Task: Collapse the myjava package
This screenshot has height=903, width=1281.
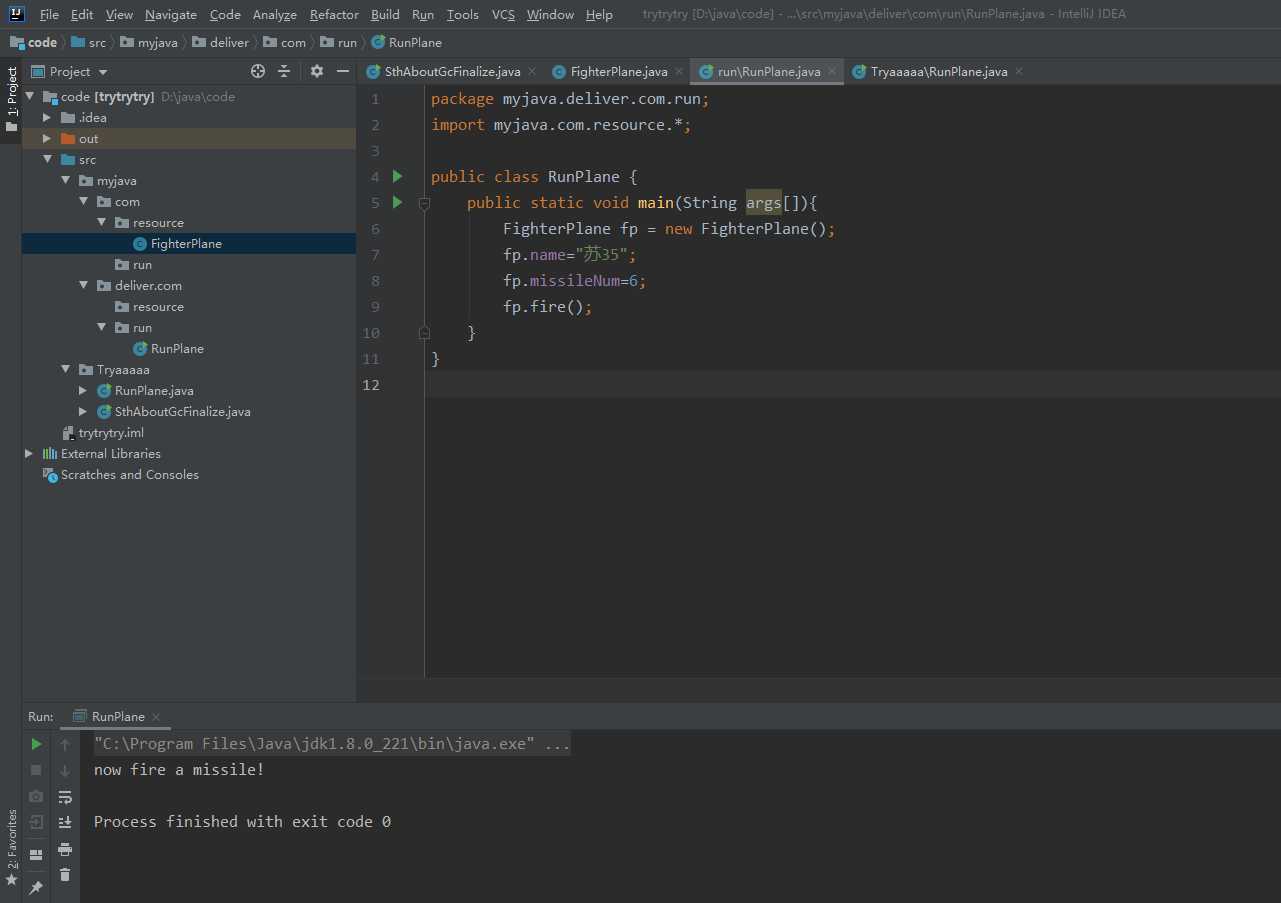Action: coord(65,181)
